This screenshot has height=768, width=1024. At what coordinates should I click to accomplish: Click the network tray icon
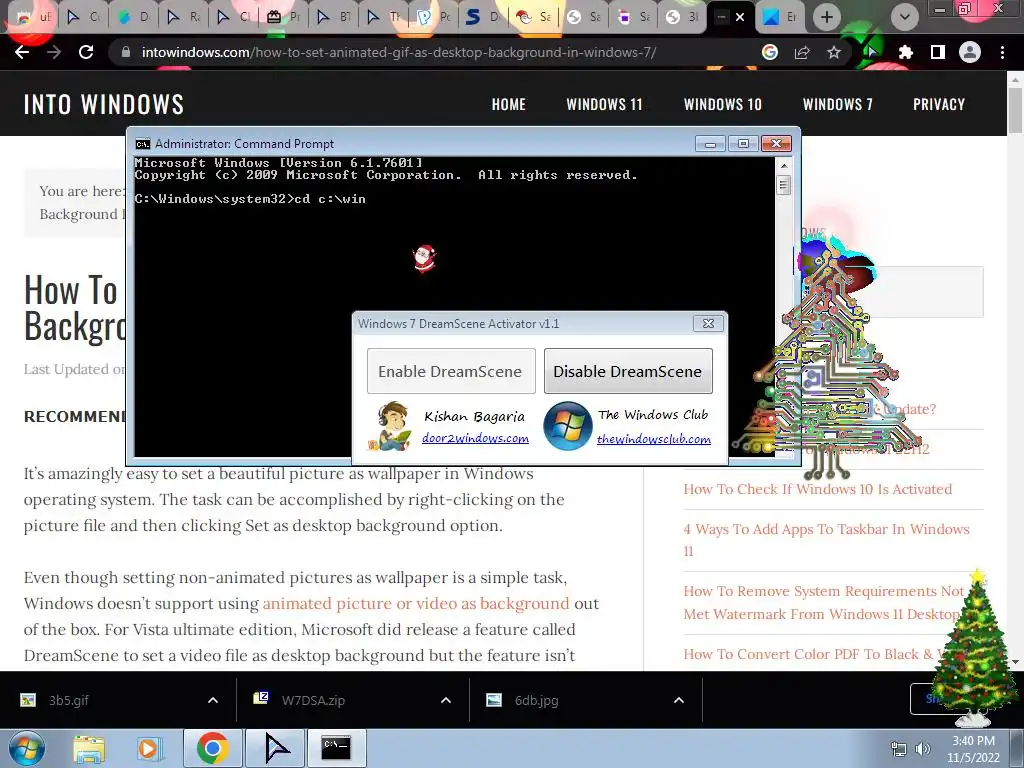coord(899,749)
